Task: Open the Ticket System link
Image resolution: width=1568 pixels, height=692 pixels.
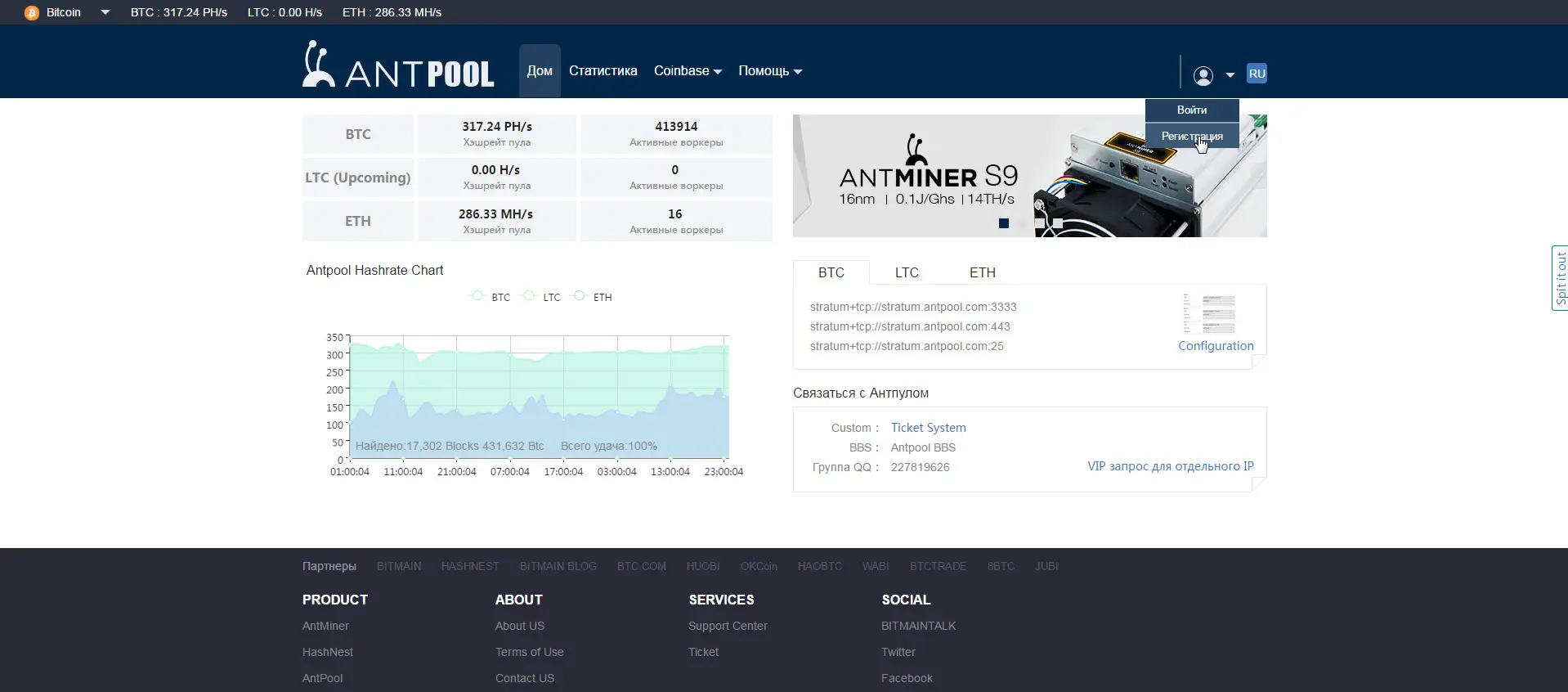Action: (x=928, y=428)
